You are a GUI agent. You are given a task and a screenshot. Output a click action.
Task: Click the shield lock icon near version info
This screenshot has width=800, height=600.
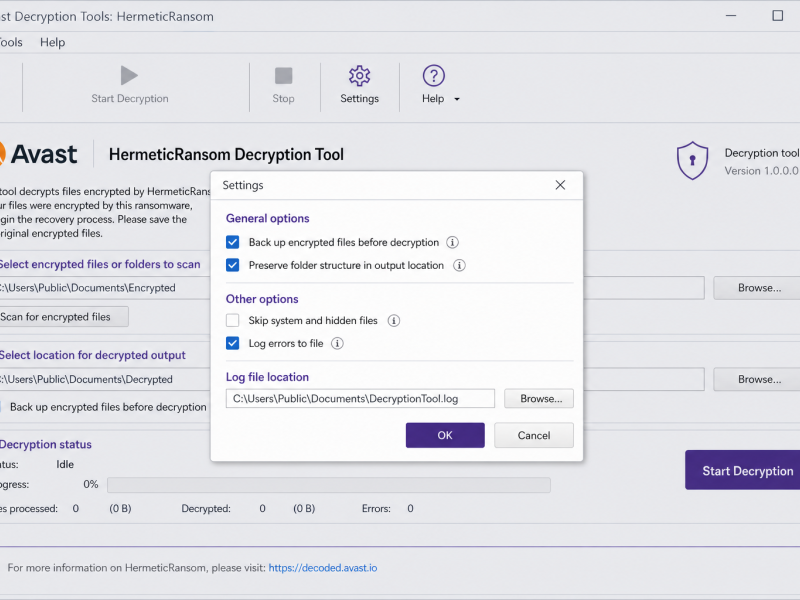pos(692,161)
